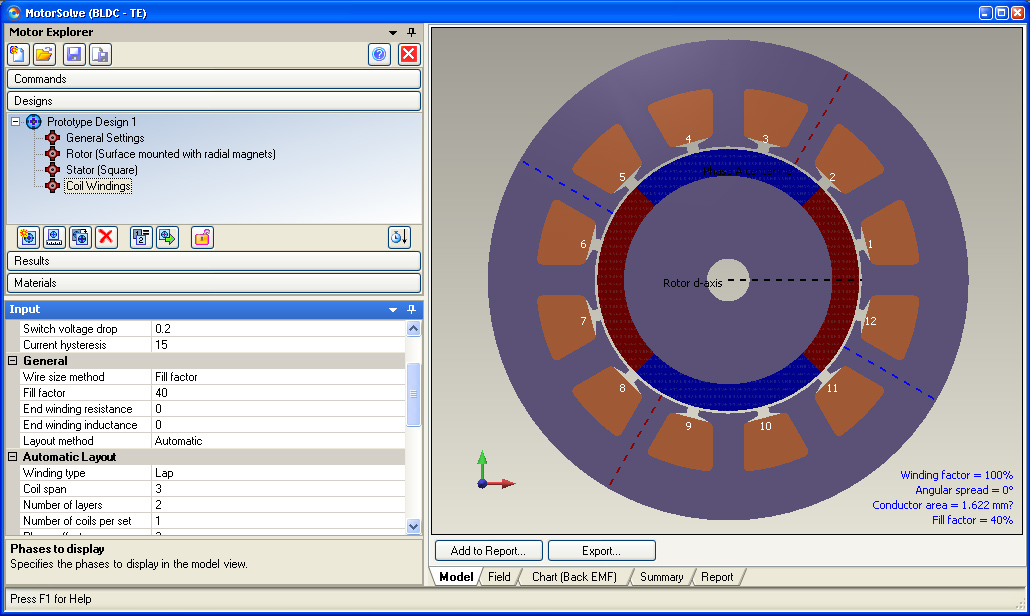Click the new design icon with star

tap(28, 237)
